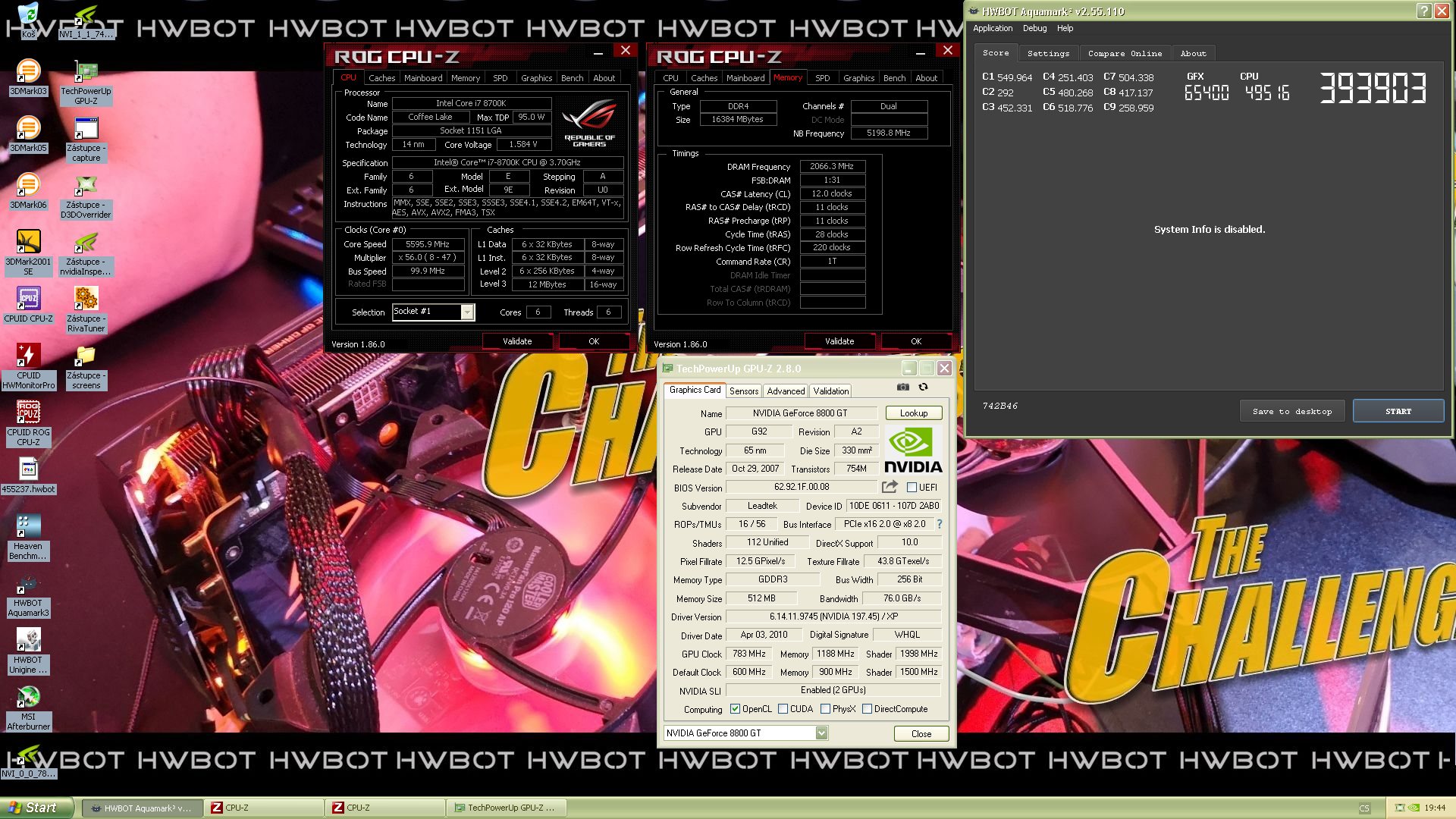This screenshot has width=1456, height=819.
Task: Switch to Settings tab in Aquamark
Action: [x=1048, y=53]
